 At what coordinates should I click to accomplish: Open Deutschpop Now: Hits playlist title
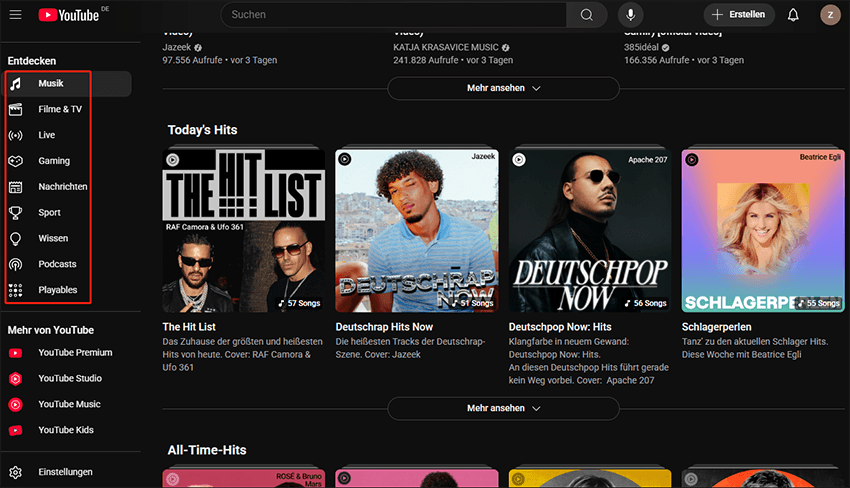pyautogui.click(x=560, y=327)
